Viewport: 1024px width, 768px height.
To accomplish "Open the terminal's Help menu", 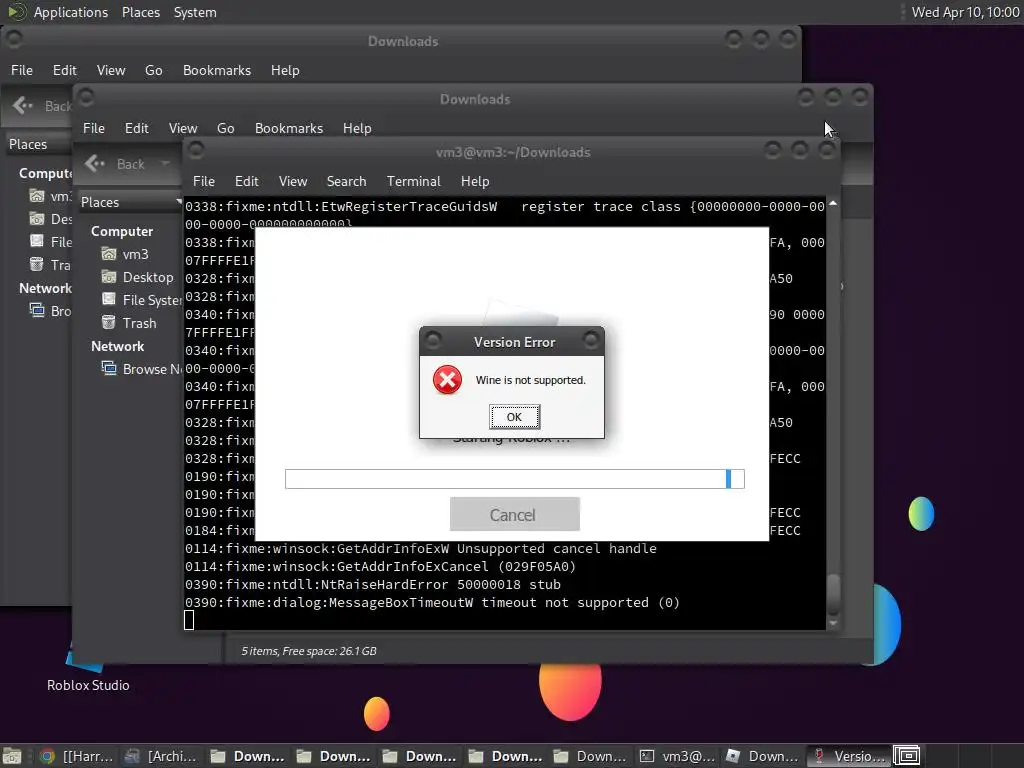I will (x=475, y=181).
